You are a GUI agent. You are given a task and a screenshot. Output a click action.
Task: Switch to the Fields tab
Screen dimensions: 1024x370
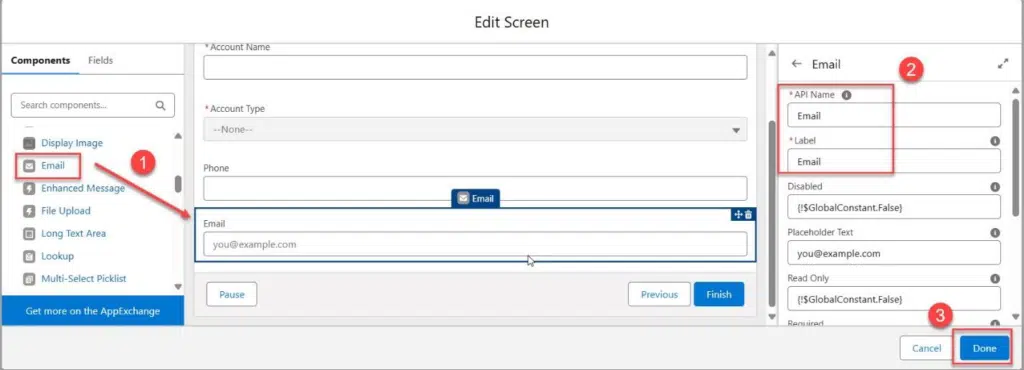pos(101,60)
